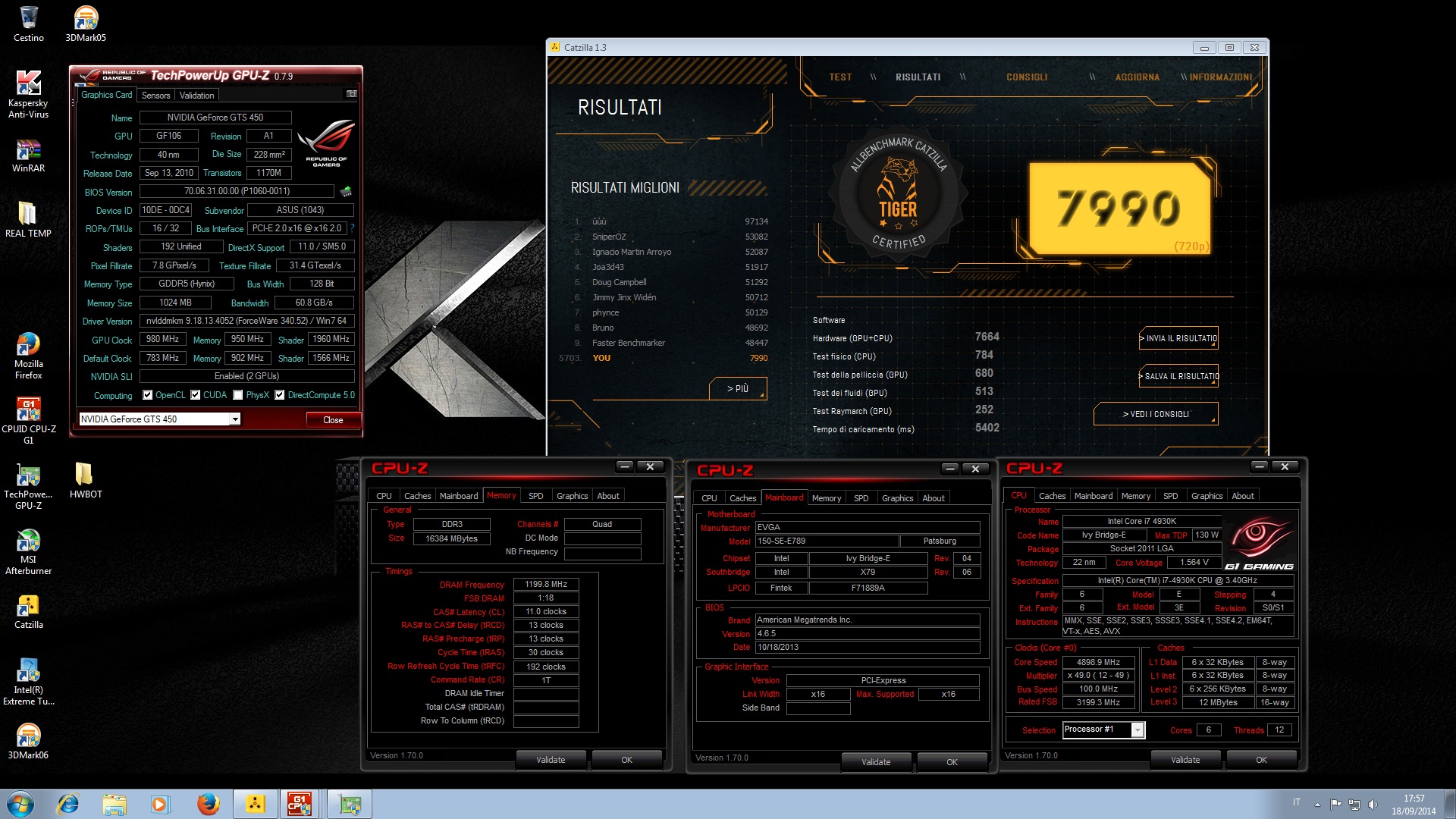The width and height of the screenshot is (1456, 819).
Task: Switch to the Validation tab in GPU-Z
Action: click(x=196, y=95)
